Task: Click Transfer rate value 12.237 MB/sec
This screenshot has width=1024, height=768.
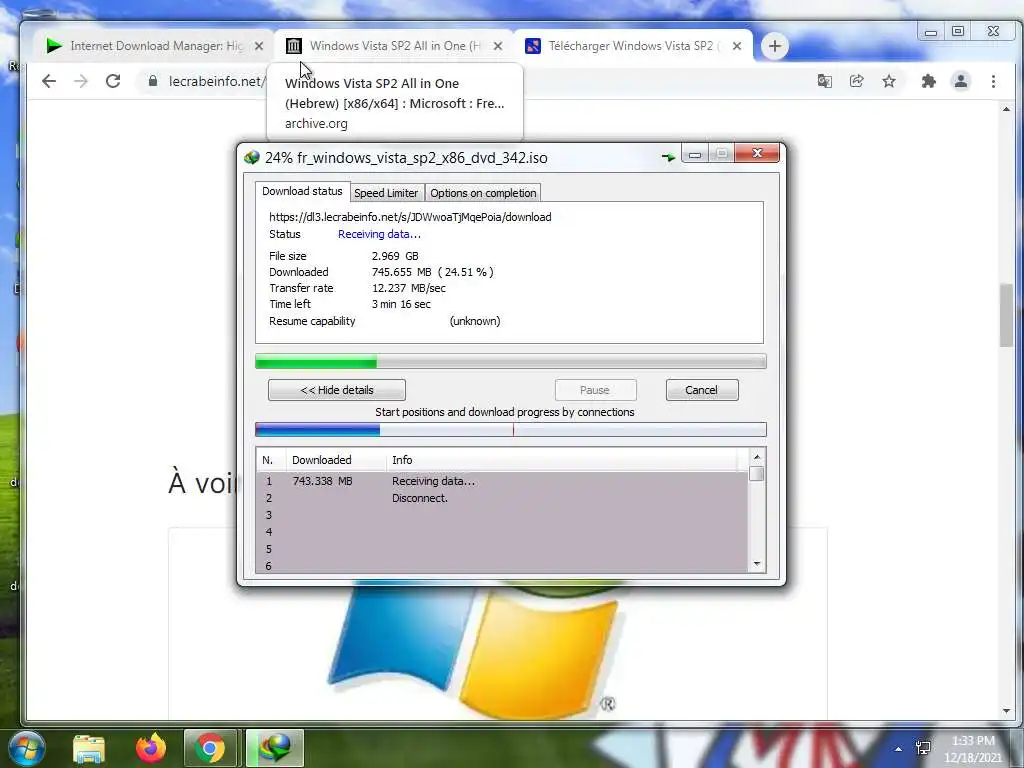Action: 409,288
